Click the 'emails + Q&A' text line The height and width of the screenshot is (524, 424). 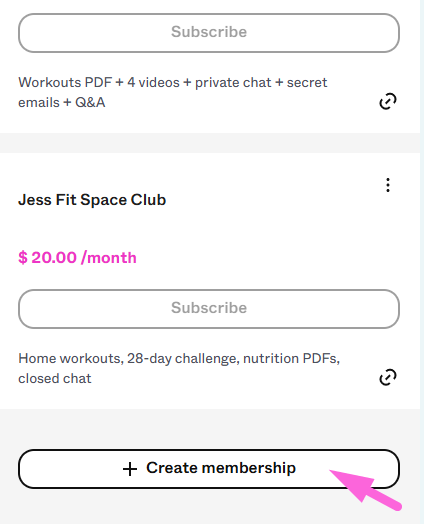coord(62,103)
